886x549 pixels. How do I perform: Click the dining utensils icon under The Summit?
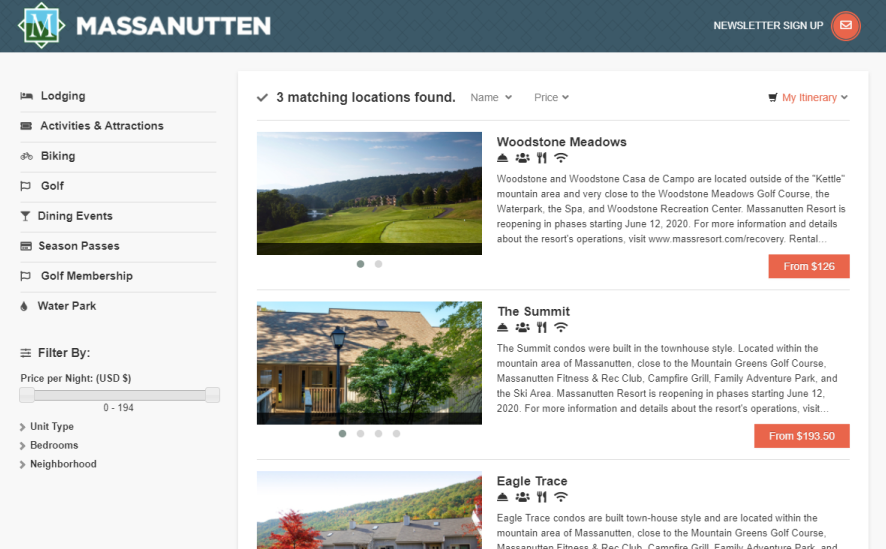[542, 328]
